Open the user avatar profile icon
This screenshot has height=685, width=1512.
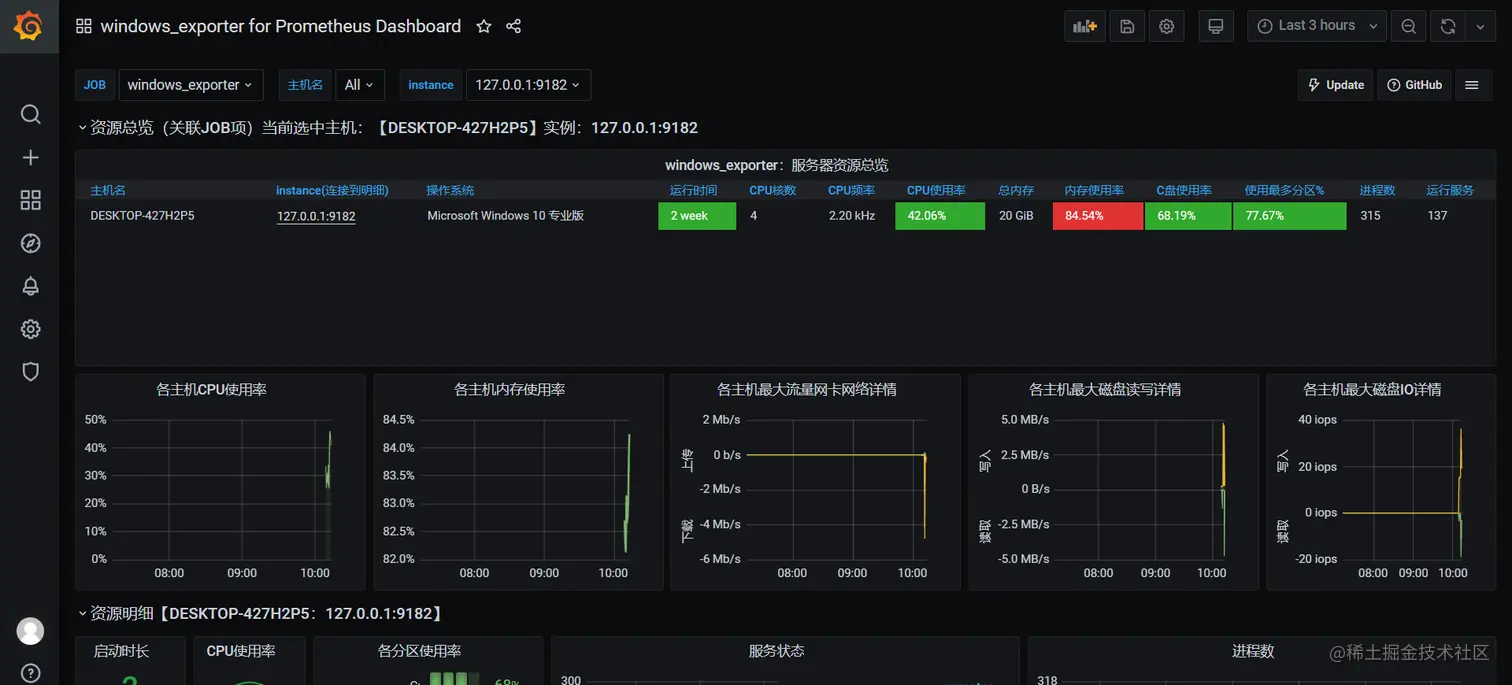pyautogui.click(x=31, y=631)
